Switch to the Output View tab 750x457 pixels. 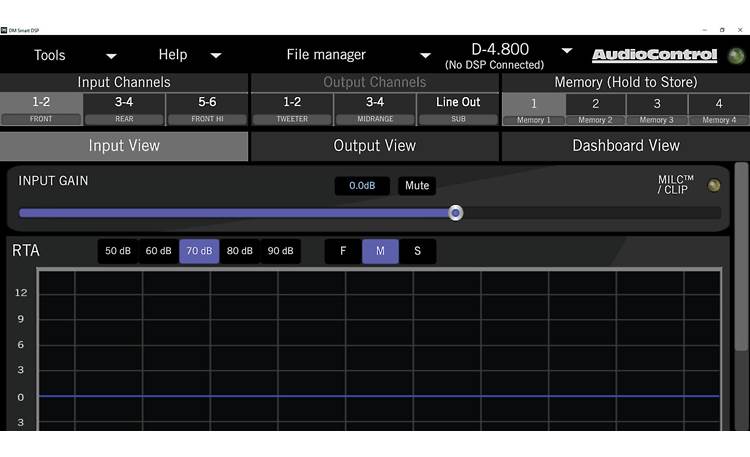click(374, 146)
